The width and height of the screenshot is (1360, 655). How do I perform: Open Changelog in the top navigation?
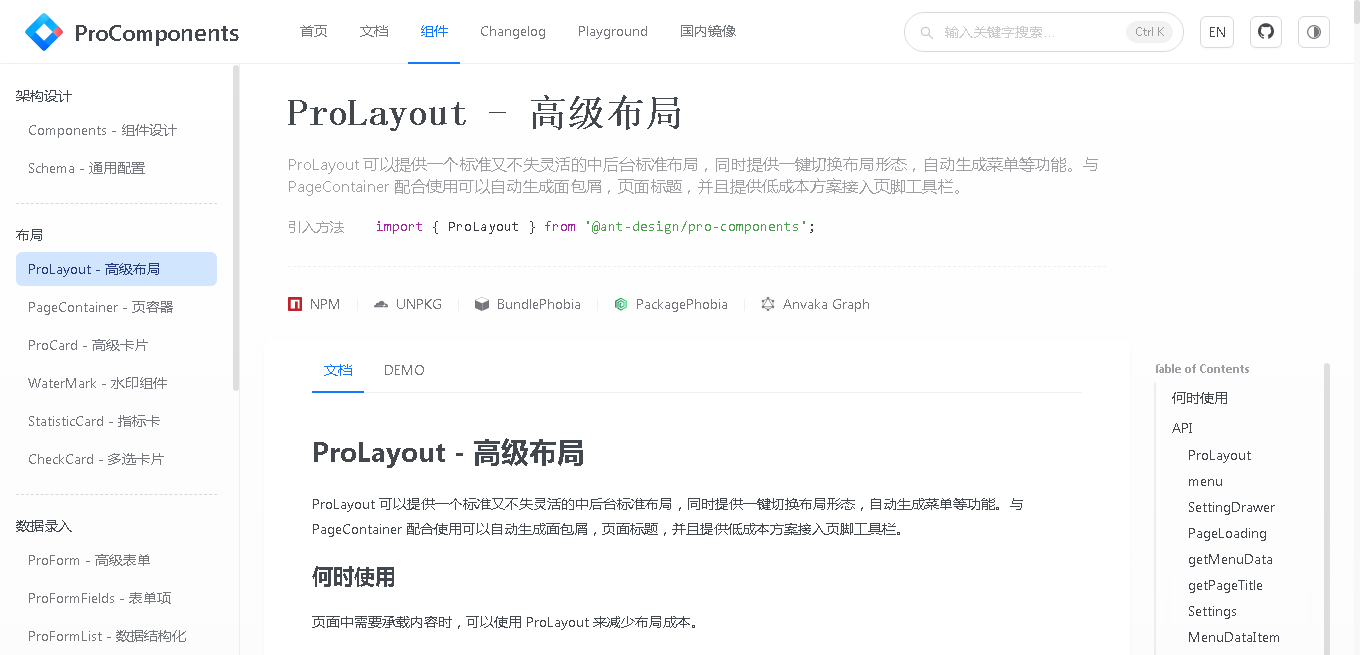[x=513, y=32]
